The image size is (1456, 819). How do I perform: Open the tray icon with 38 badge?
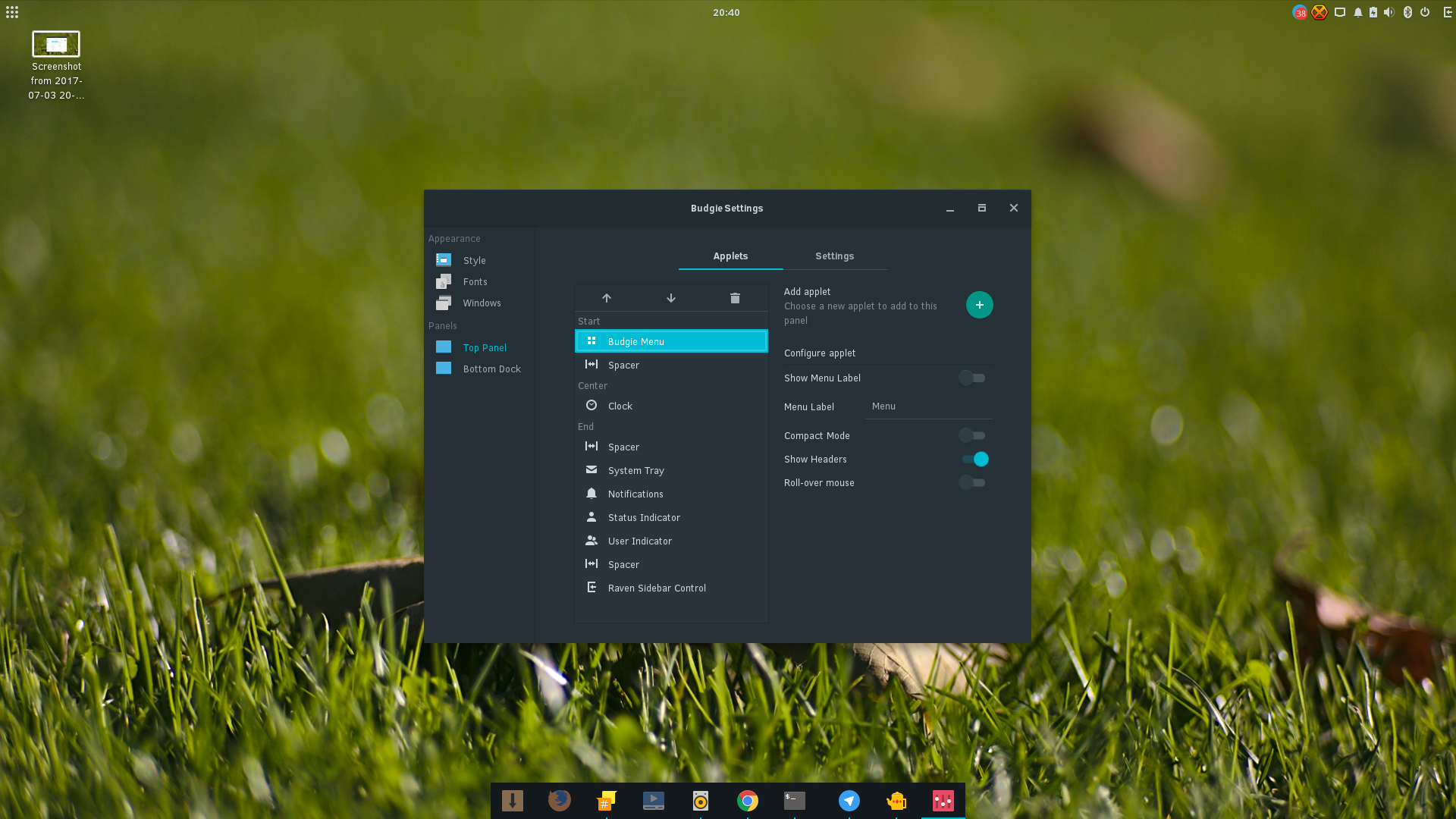1300,12
